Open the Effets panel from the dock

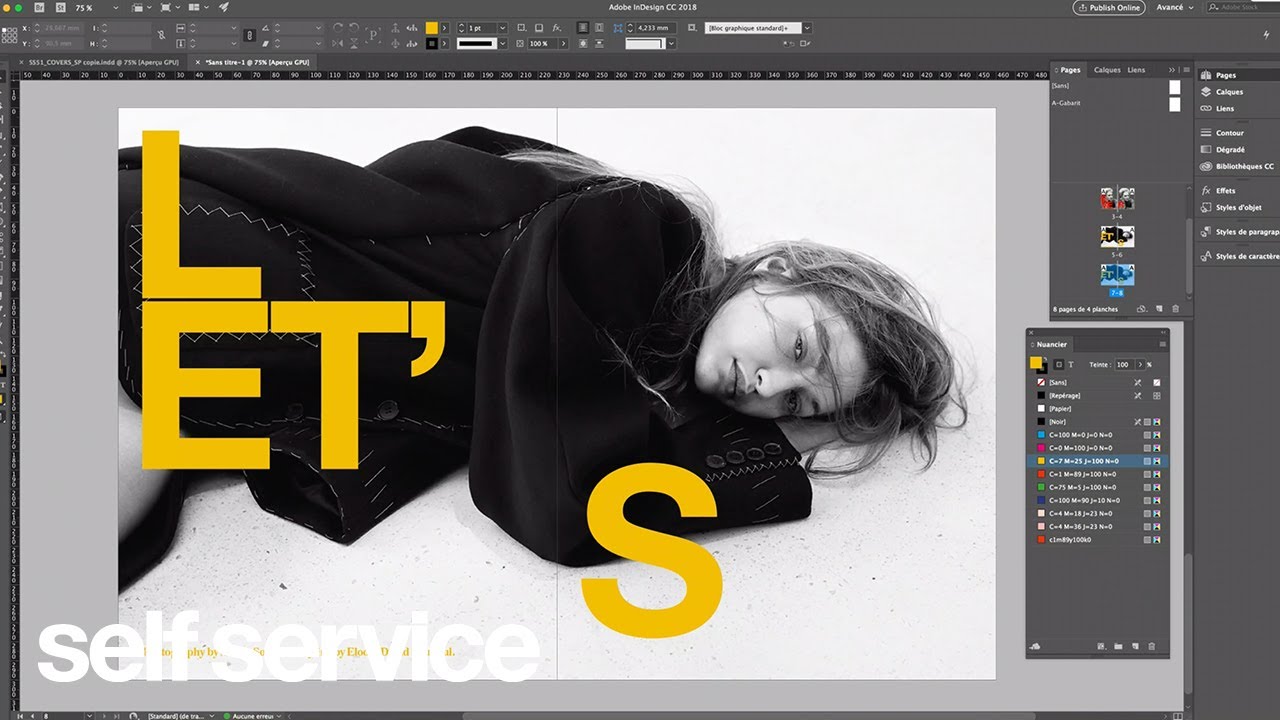click(x=1225, y=190)
